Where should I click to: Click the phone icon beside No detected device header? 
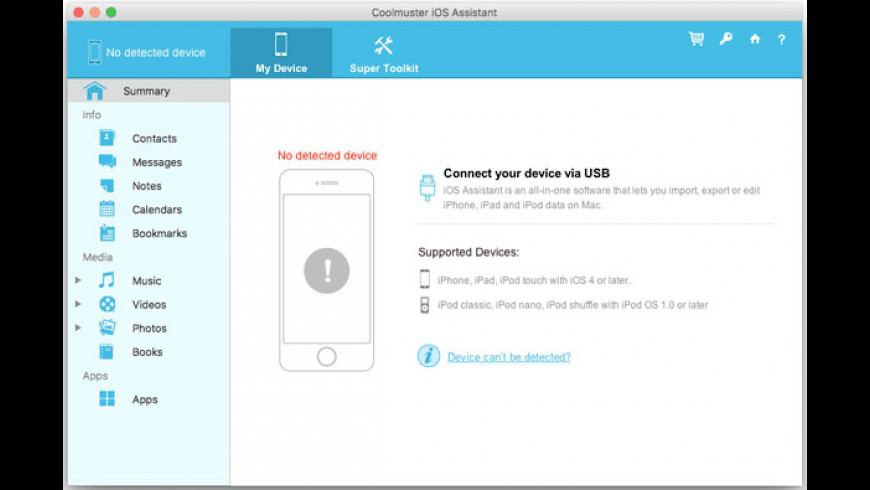[94, 52]
